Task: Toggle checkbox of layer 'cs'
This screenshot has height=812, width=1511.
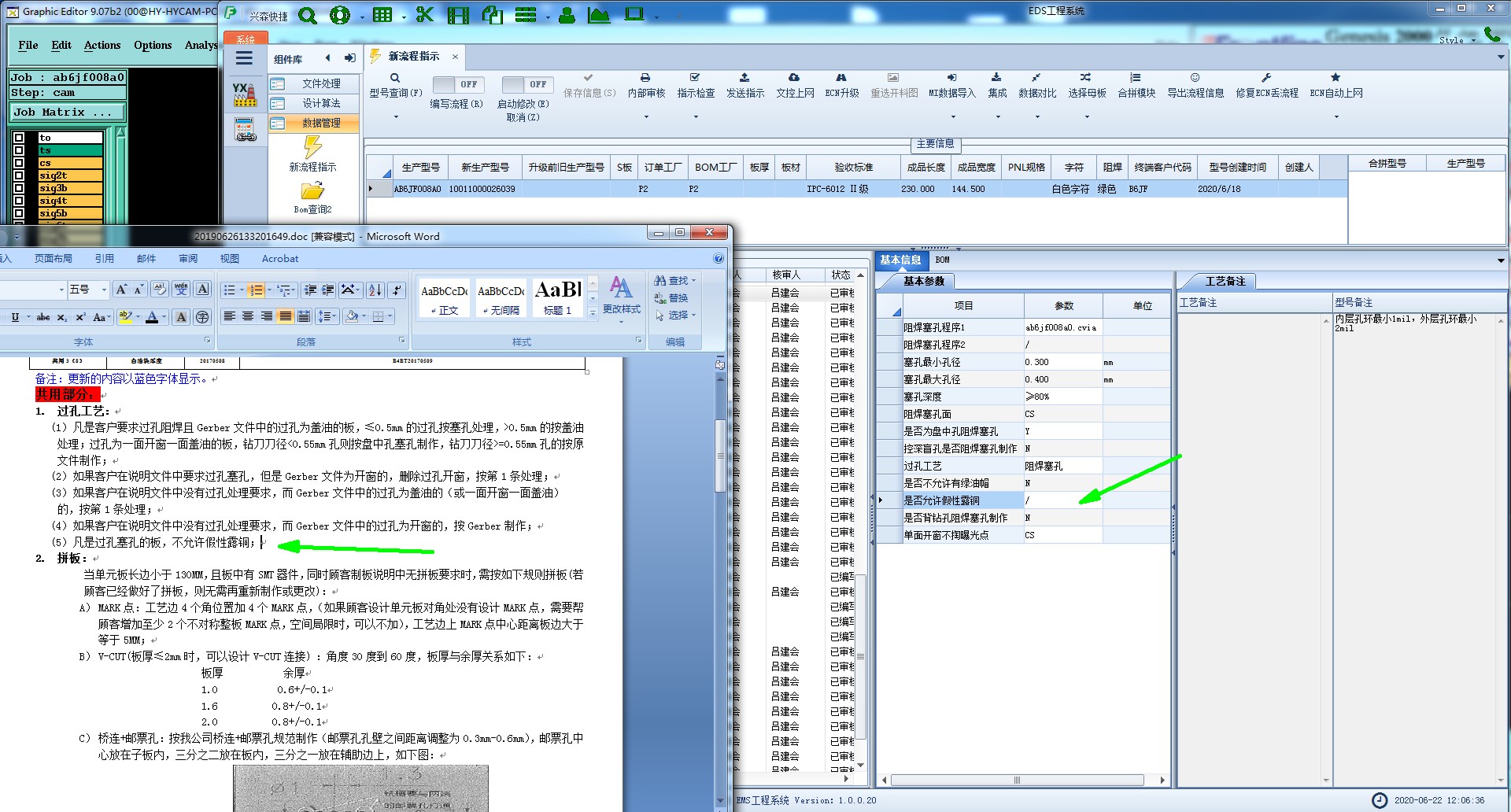Action: pyautogui.click(x=20, y=163)
